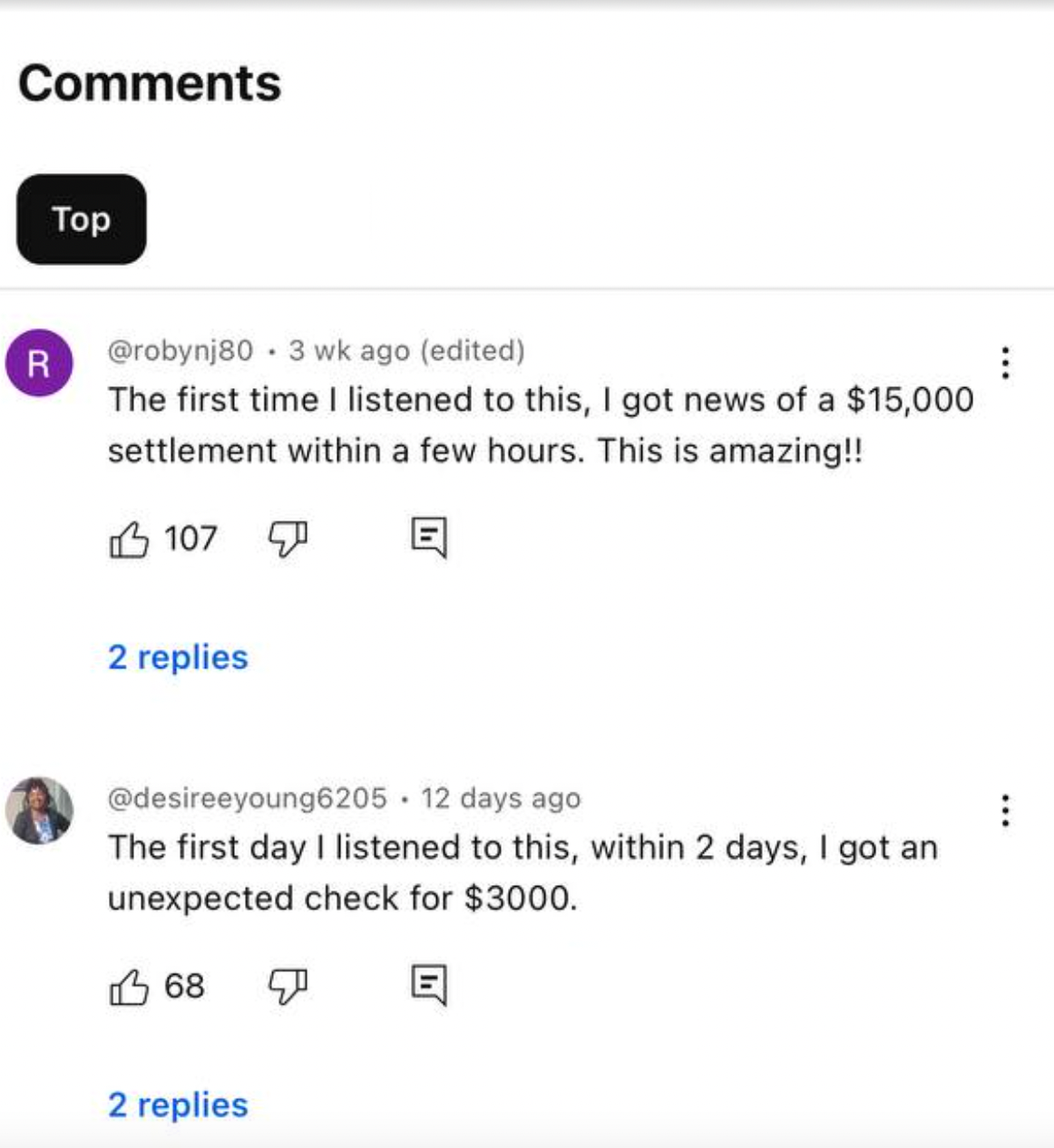Open the @robynj80 username link

click(x=181, y=351)
